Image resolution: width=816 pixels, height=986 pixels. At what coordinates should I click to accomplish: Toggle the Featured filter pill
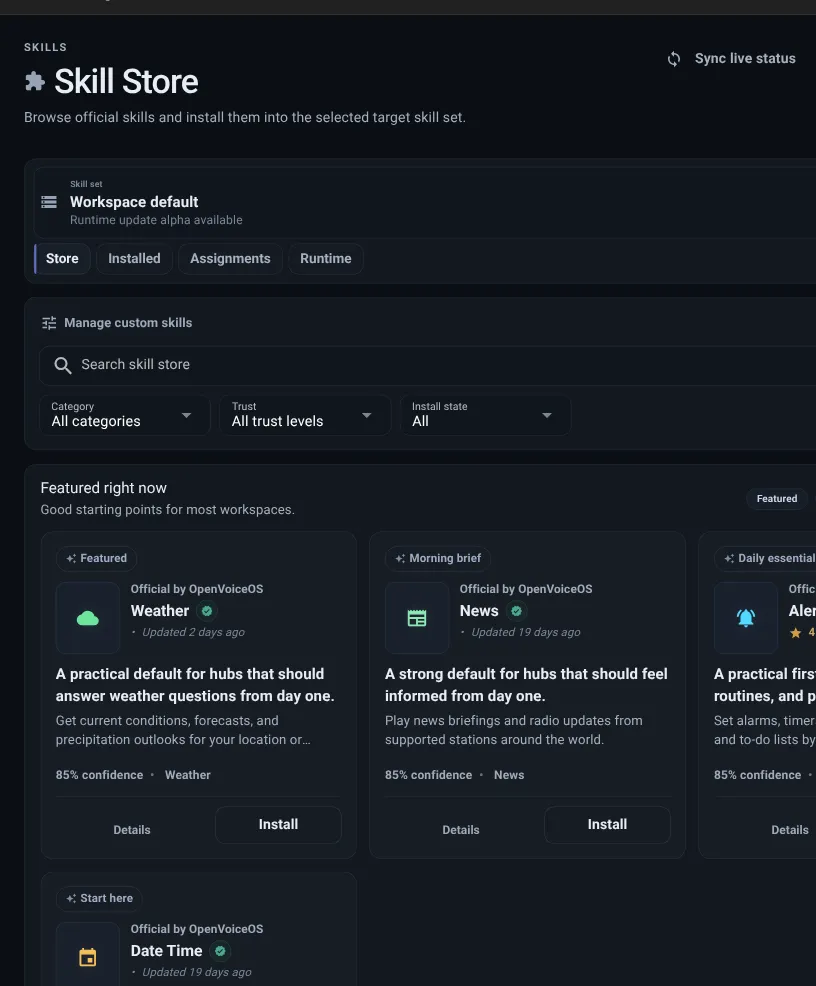tap(777, 498)
